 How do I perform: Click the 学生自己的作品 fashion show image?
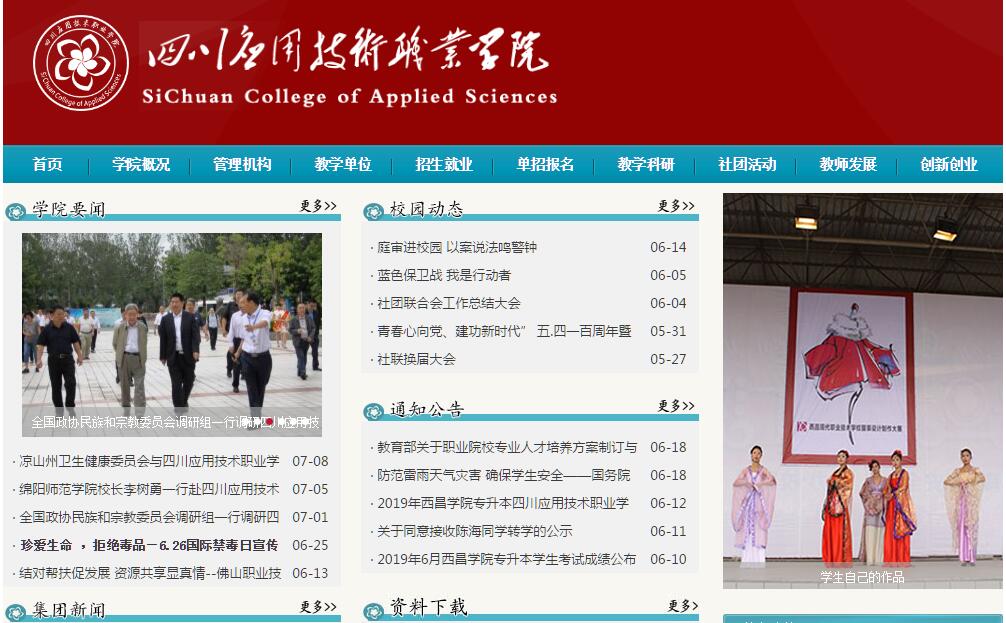coord(862,390)
